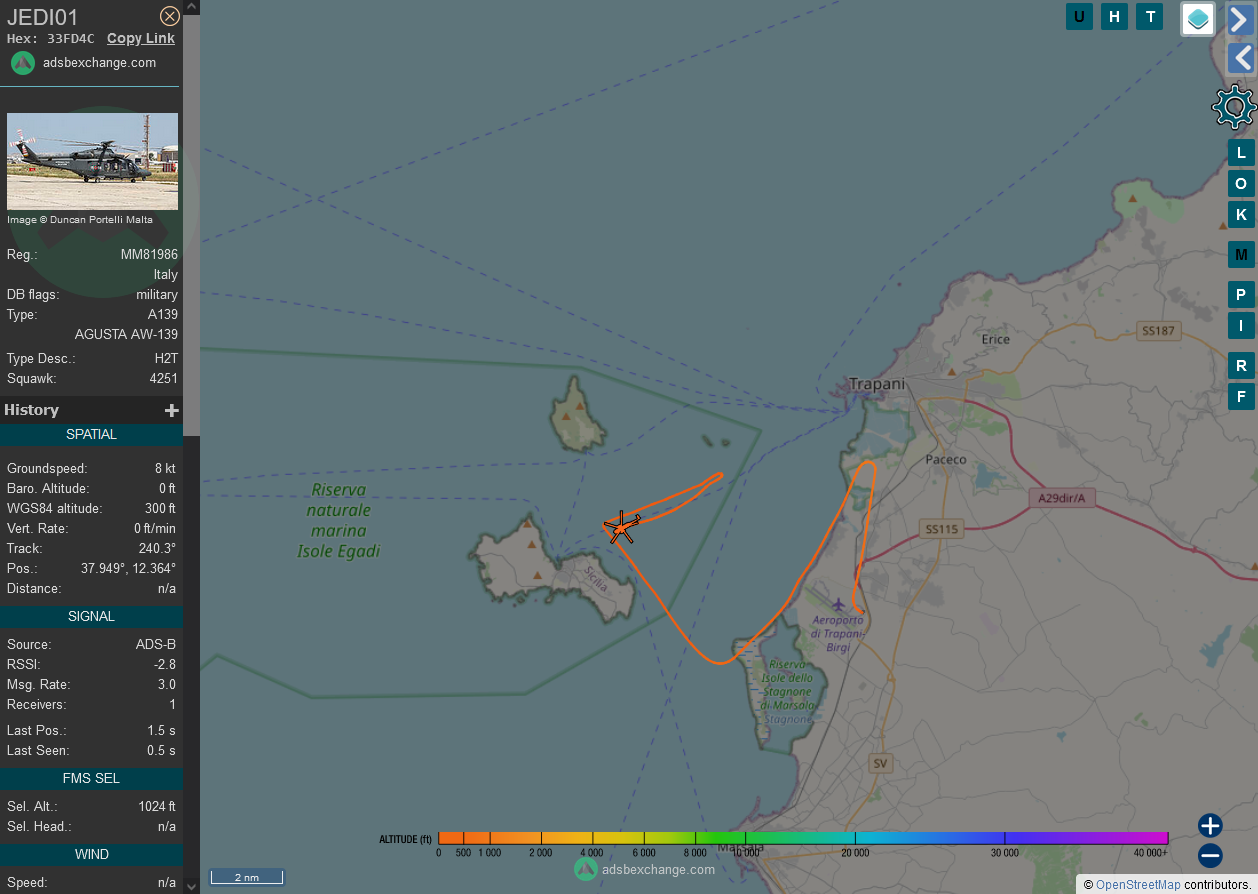Viewport: 1258px width, 894px height.
Task: Click the SS115 road marker
Action: [941, 529]
